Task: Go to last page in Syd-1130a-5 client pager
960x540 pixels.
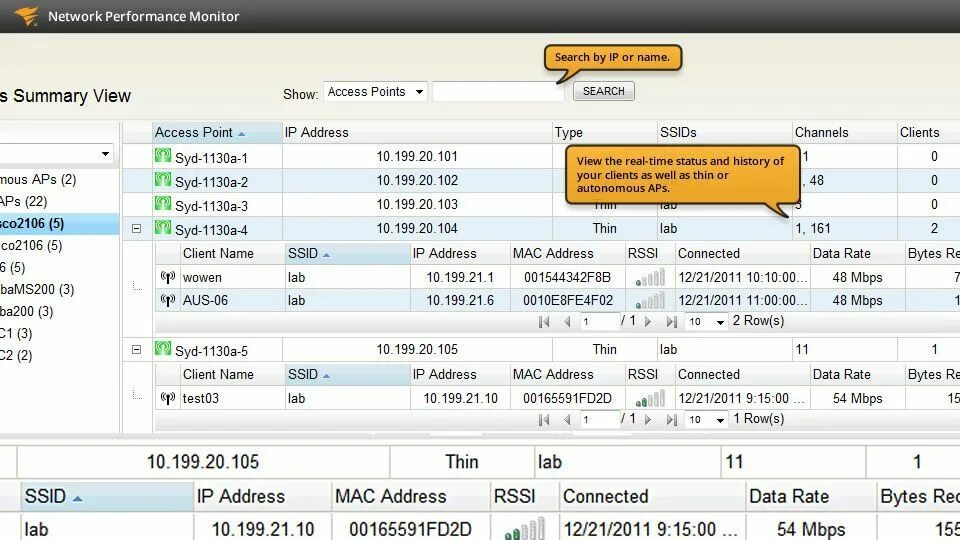Action: pos(672,419)
